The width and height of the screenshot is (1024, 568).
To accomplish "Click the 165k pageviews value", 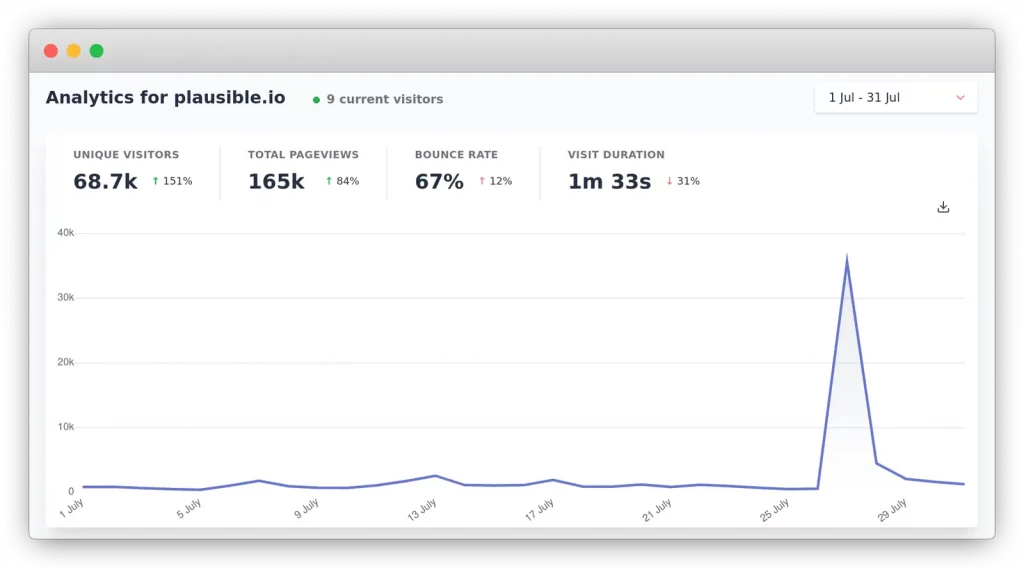I will coord(276,181).
